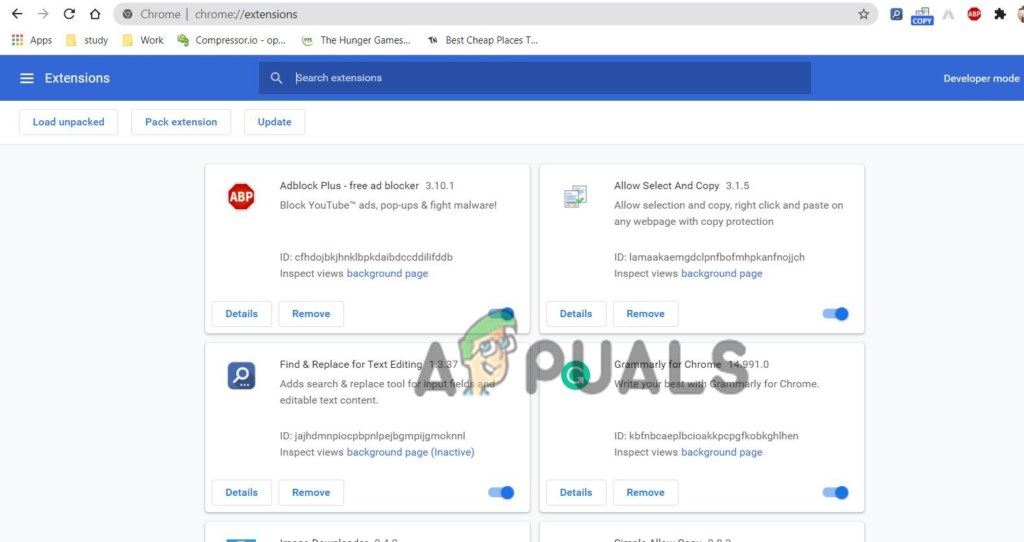Viewport: 1024px width, 542px height.
Task: Click Grammarly ID kbfnbcaeplbcioakkpcpgfkobkghlhen
Action: tap(706, 436)
